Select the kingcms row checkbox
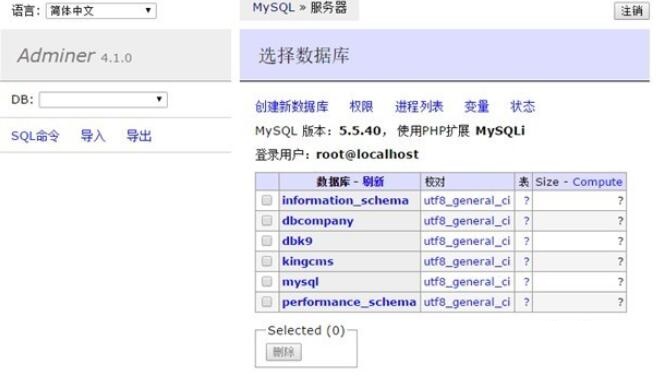669x377 pixels. point(267,261)
